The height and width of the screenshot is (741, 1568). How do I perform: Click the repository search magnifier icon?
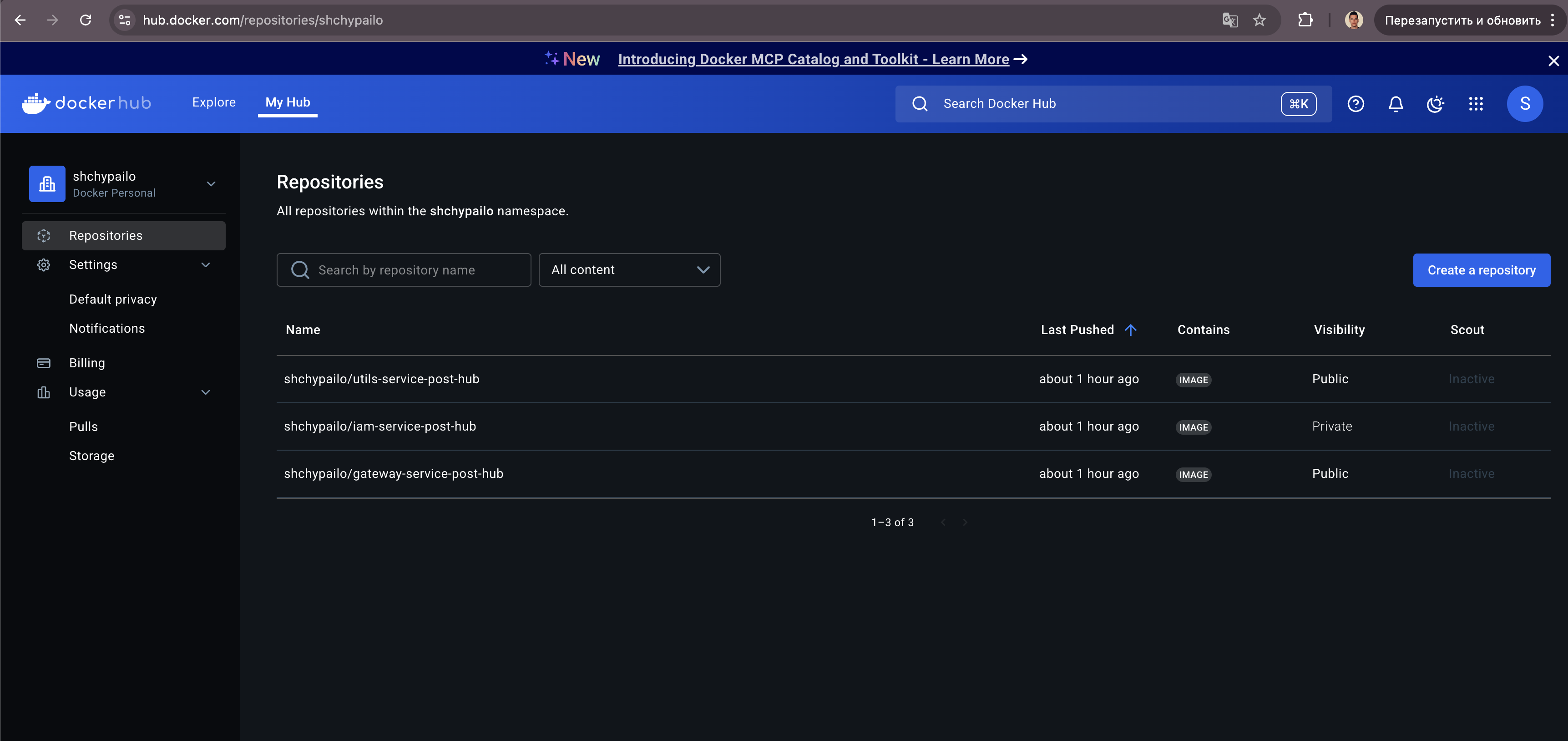pos(300,270)
